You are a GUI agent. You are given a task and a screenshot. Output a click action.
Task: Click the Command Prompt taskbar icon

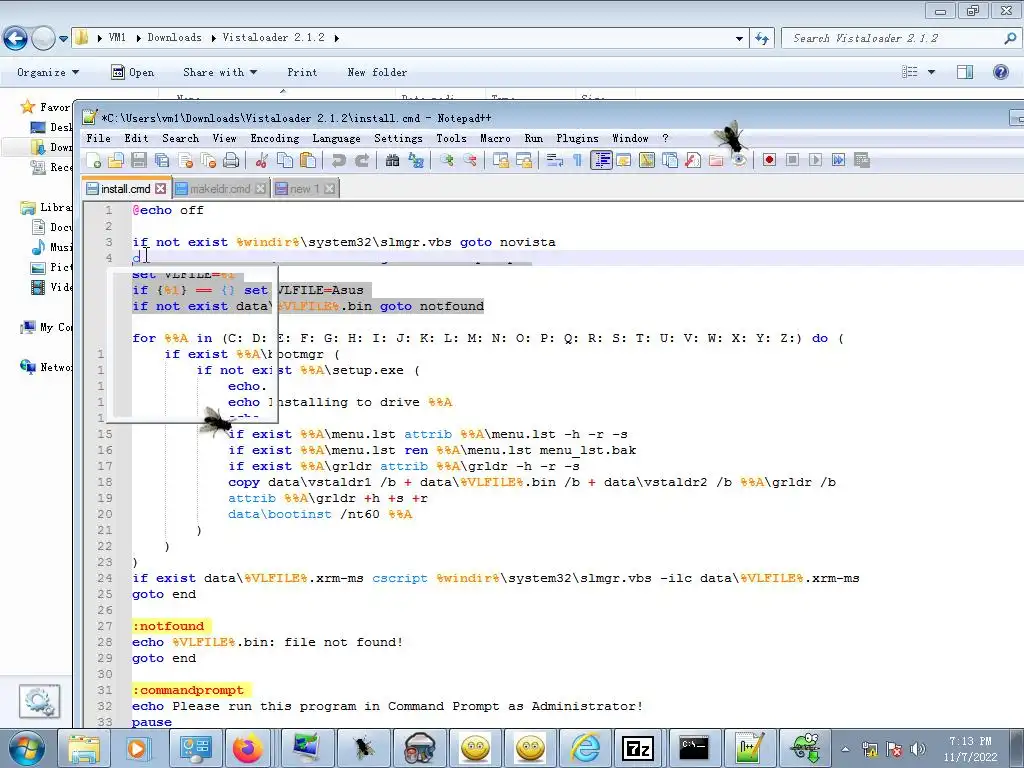[694, 748]
